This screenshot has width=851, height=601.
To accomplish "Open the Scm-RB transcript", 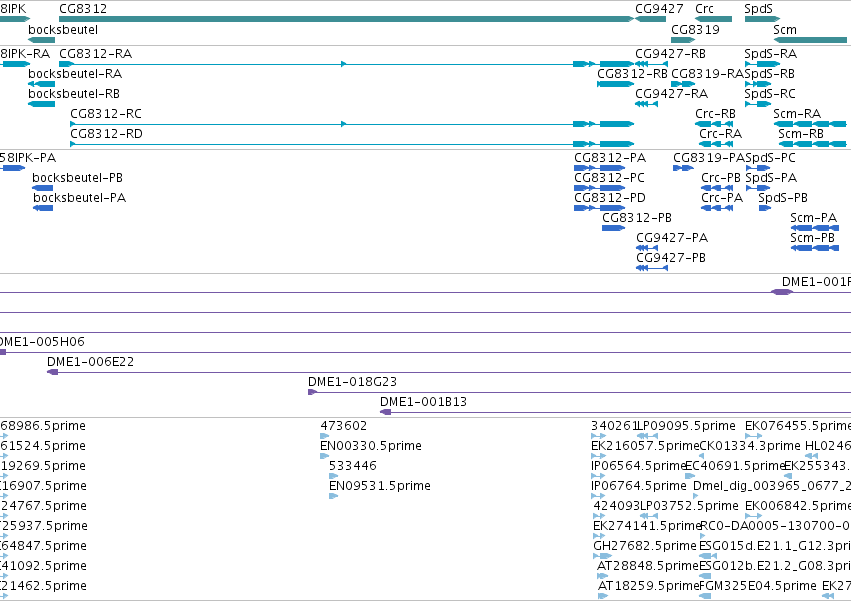I will click(801, 134).
